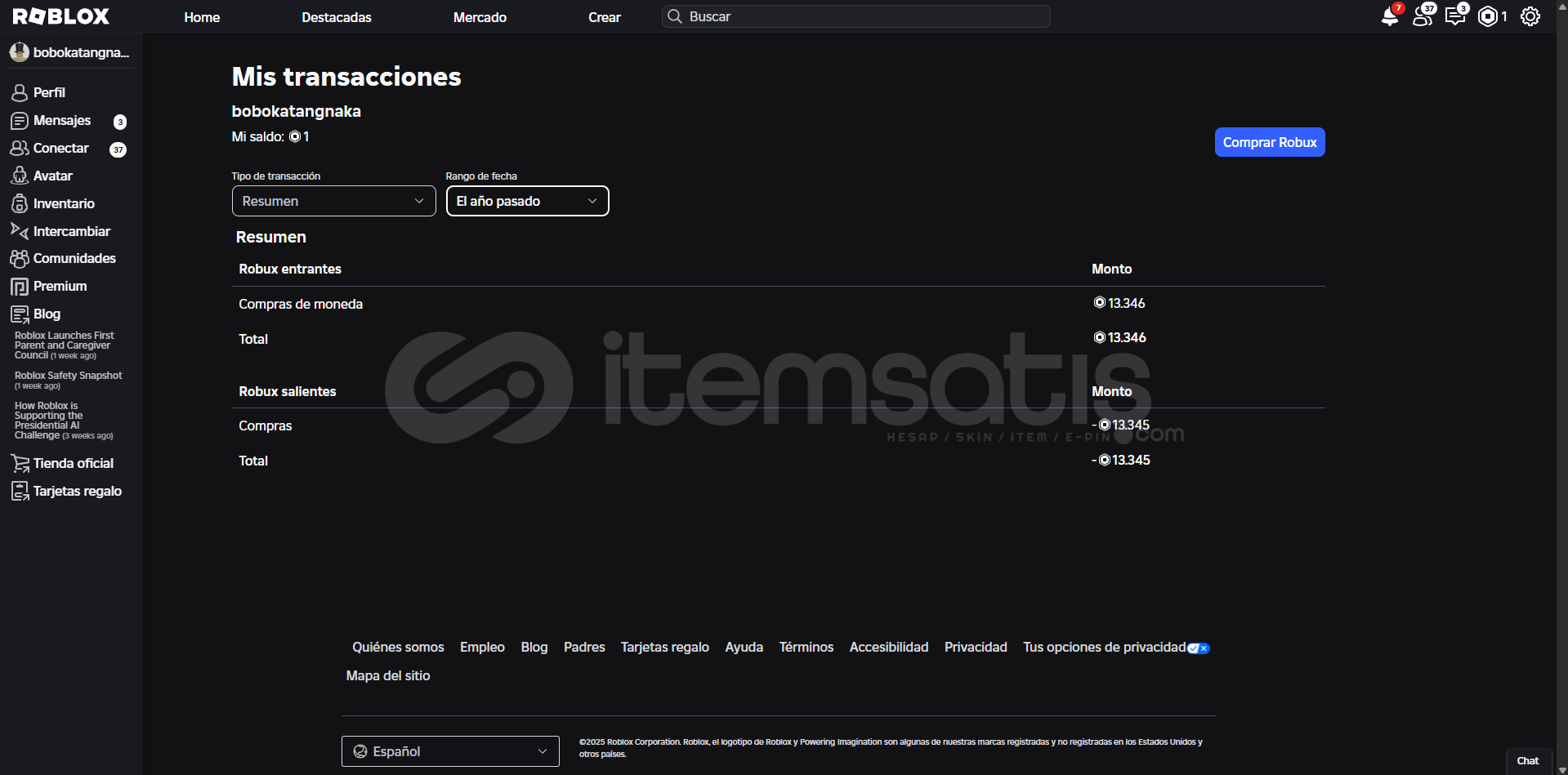1568x775 pixels.
Task: Click the Premium sidebar icon
Action: (x=20, y=287)
